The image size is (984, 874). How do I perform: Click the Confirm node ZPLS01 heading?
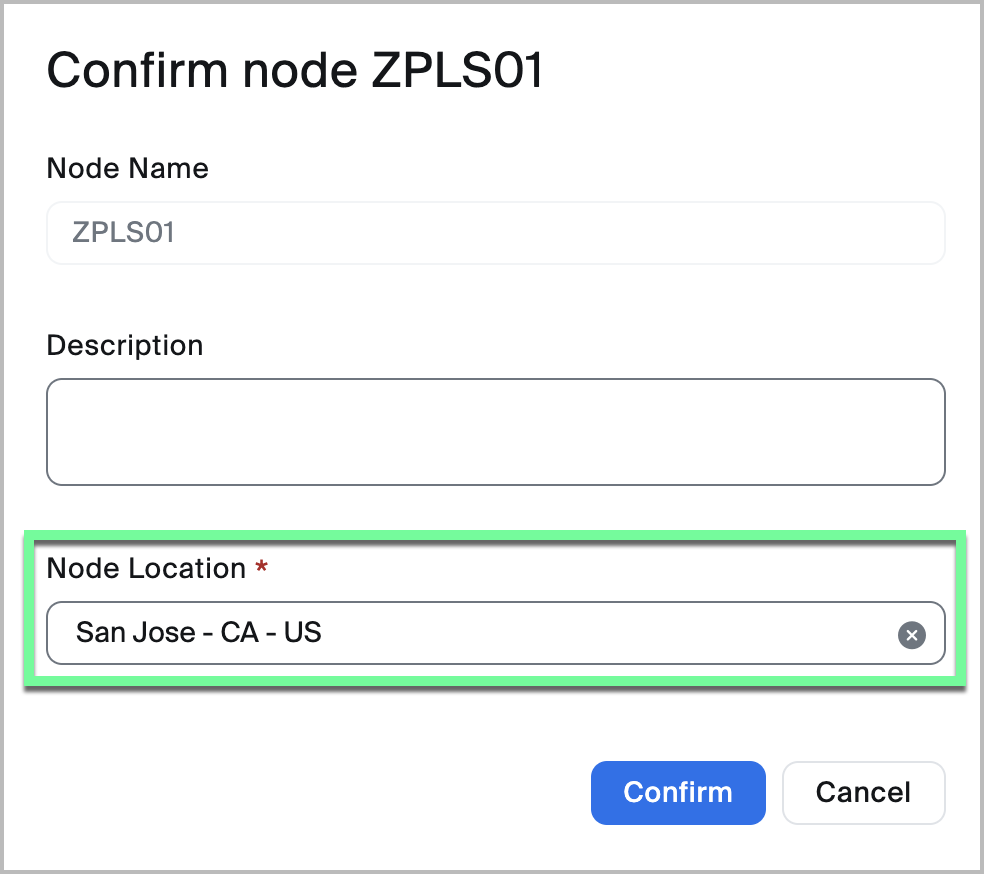295,72
